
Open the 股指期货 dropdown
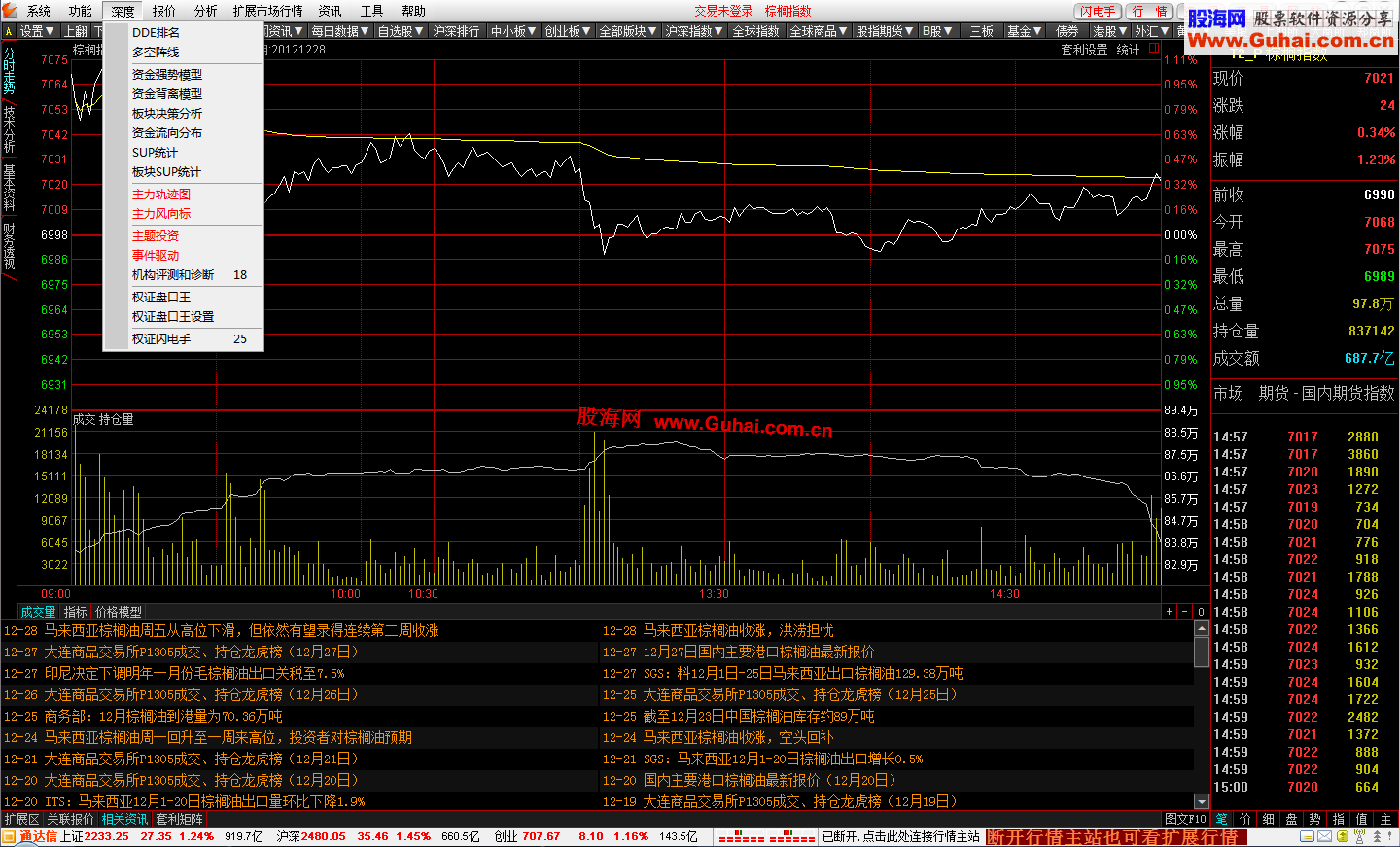pos(885,31)
